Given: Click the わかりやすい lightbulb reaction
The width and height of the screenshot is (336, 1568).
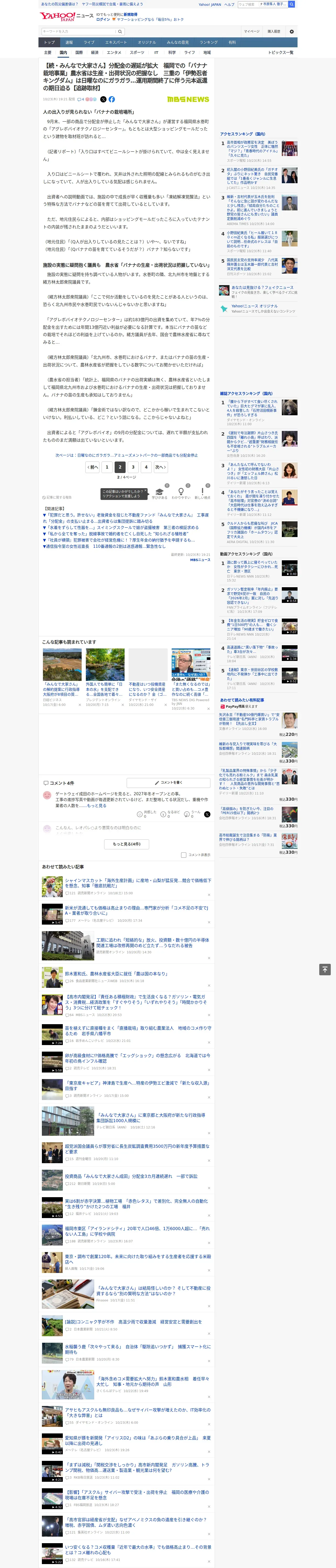Looking at the screenshot, I should coord(181,492).
